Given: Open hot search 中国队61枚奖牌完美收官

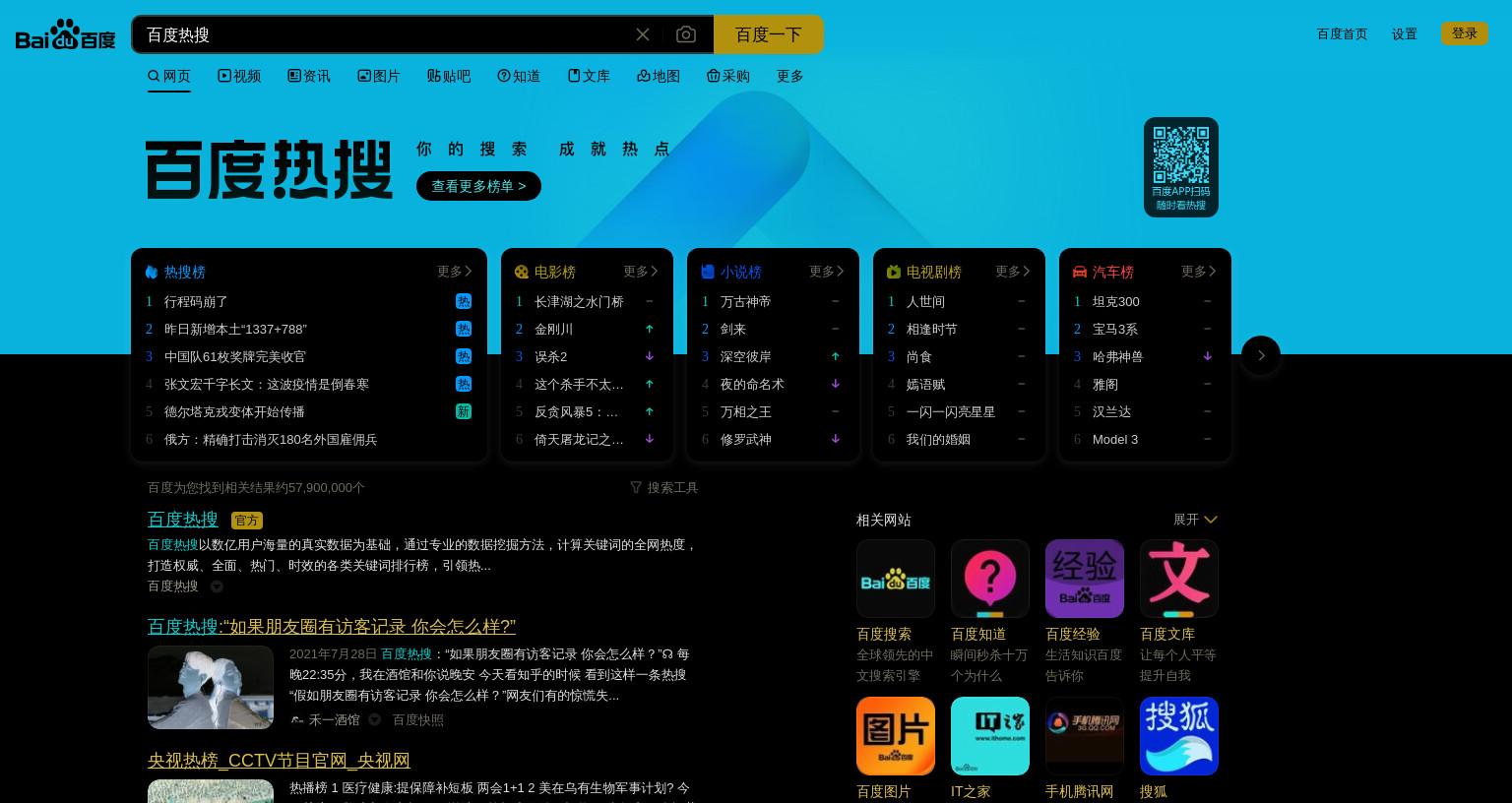Looking at the screenshot, I should point(235,356).
